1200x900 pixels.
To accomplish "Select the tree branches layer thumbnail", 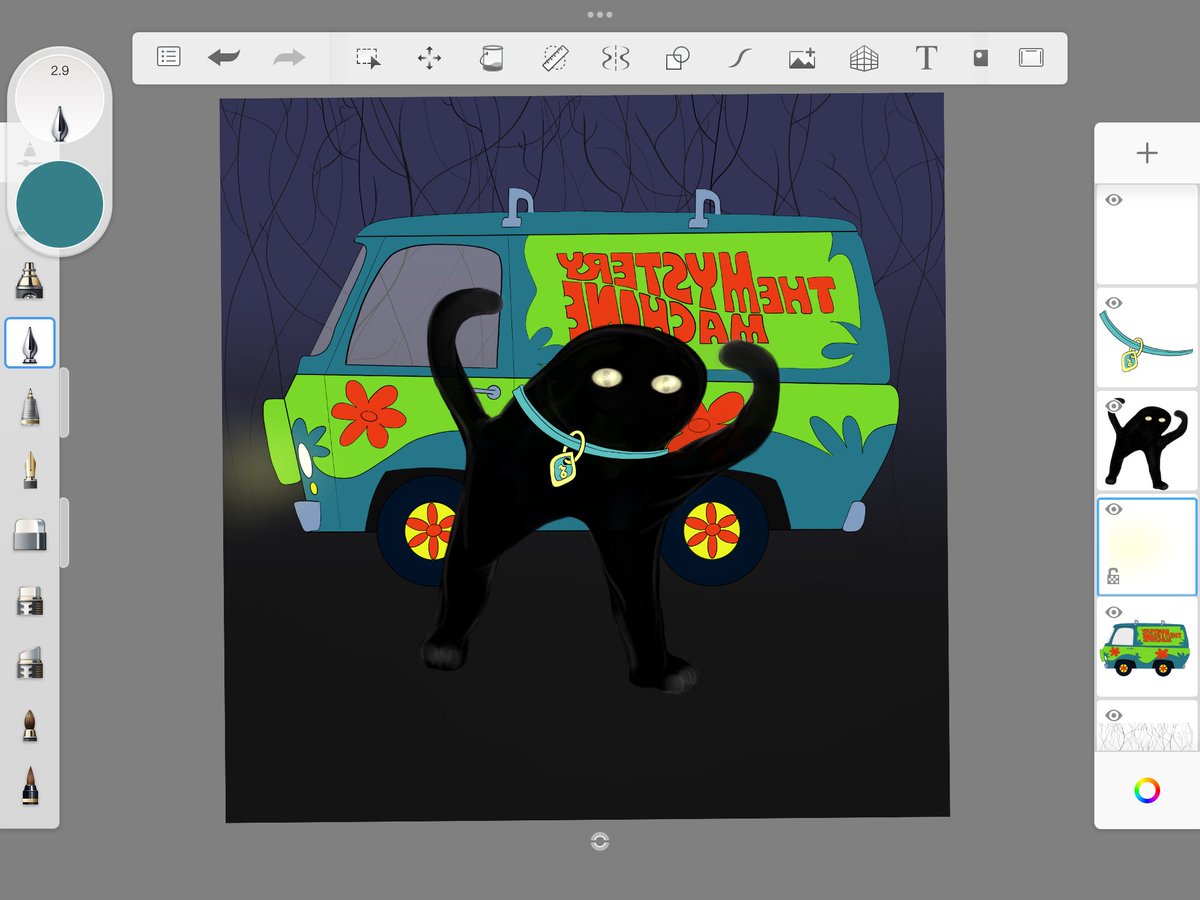I will point(1147,726).
